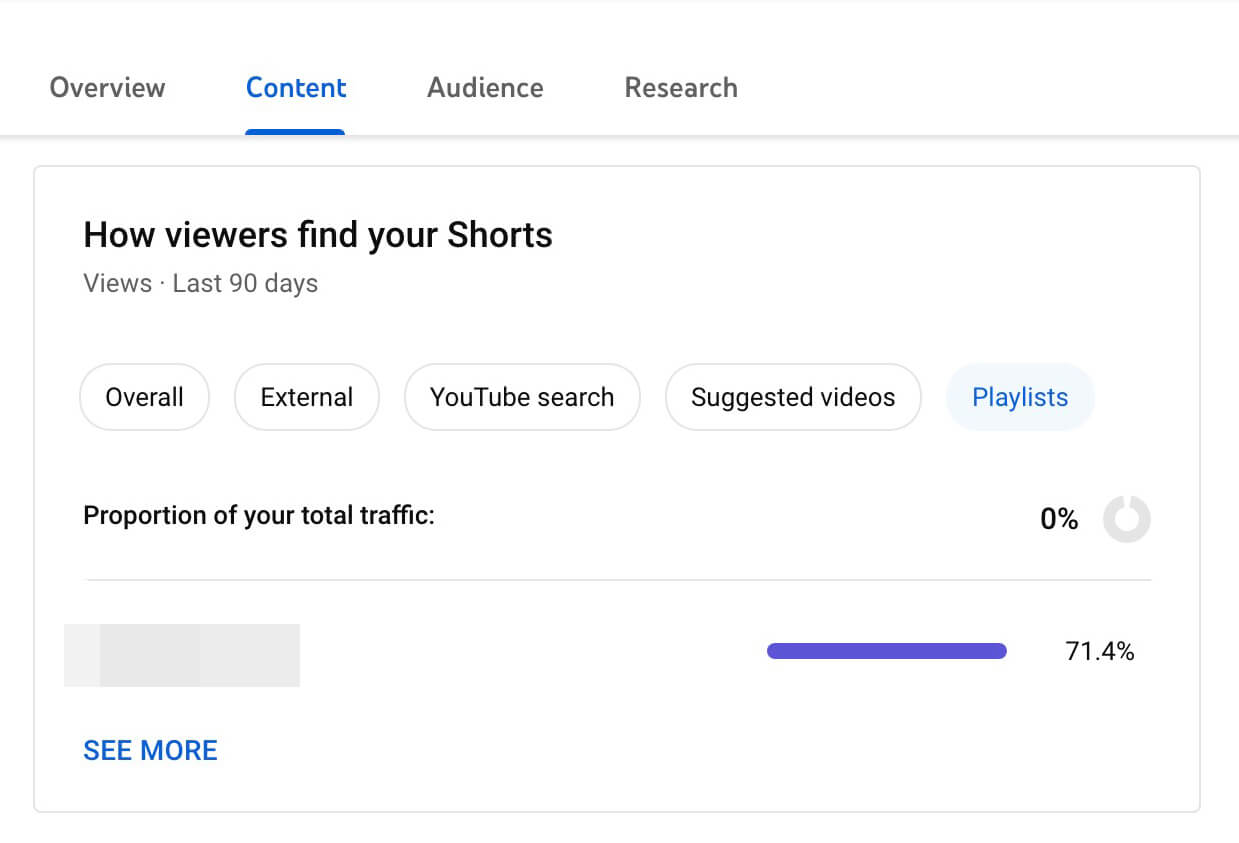Click the divider line above the playlist row
The height and width of the screenshot is (843, 1239).
click(619, 580)
